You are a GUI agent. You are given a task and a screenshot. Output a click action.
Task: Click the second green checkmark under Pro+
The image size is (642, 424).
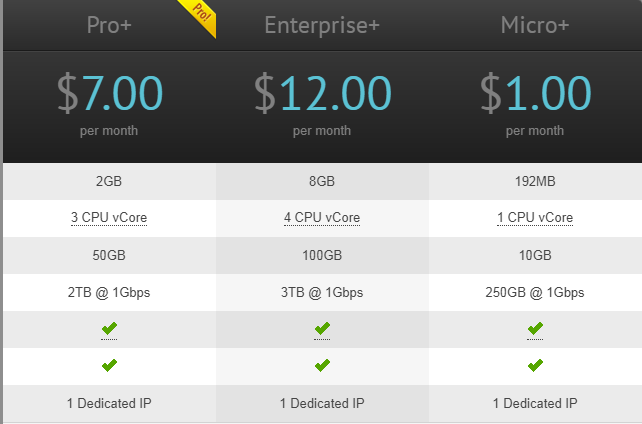(109, 366)
